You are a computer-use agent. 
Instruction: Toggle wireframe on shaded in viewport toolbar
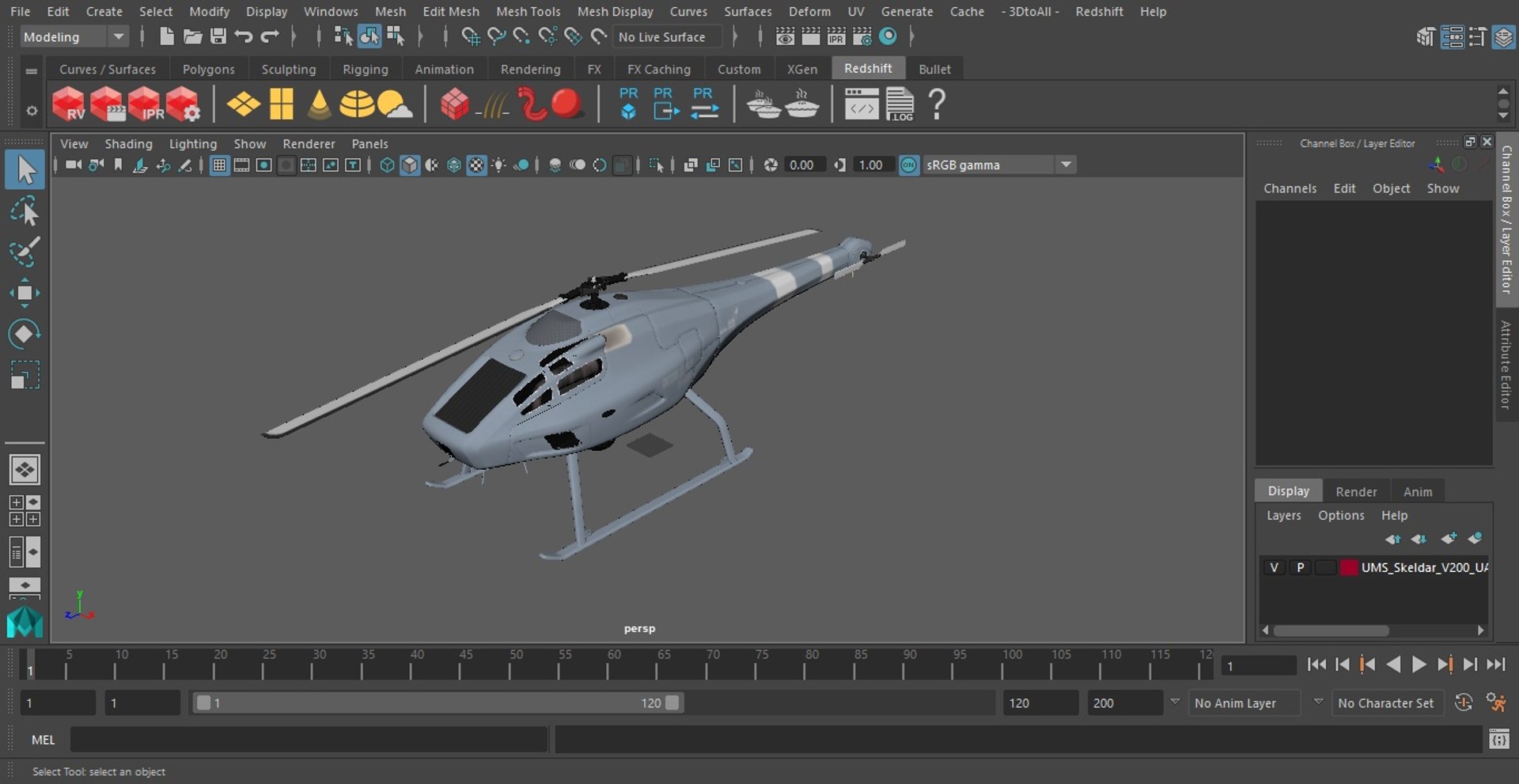coord(454,165)
